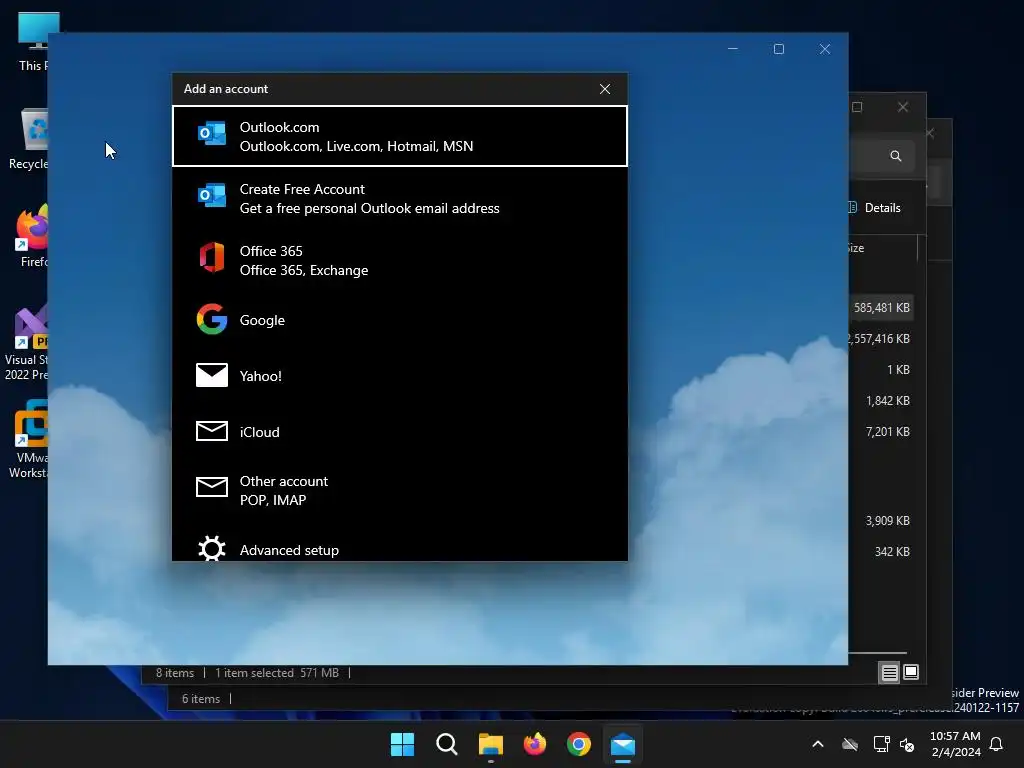Switch File Explorer to large thumbnails view
1024x768 pixels.
(911, 672)
